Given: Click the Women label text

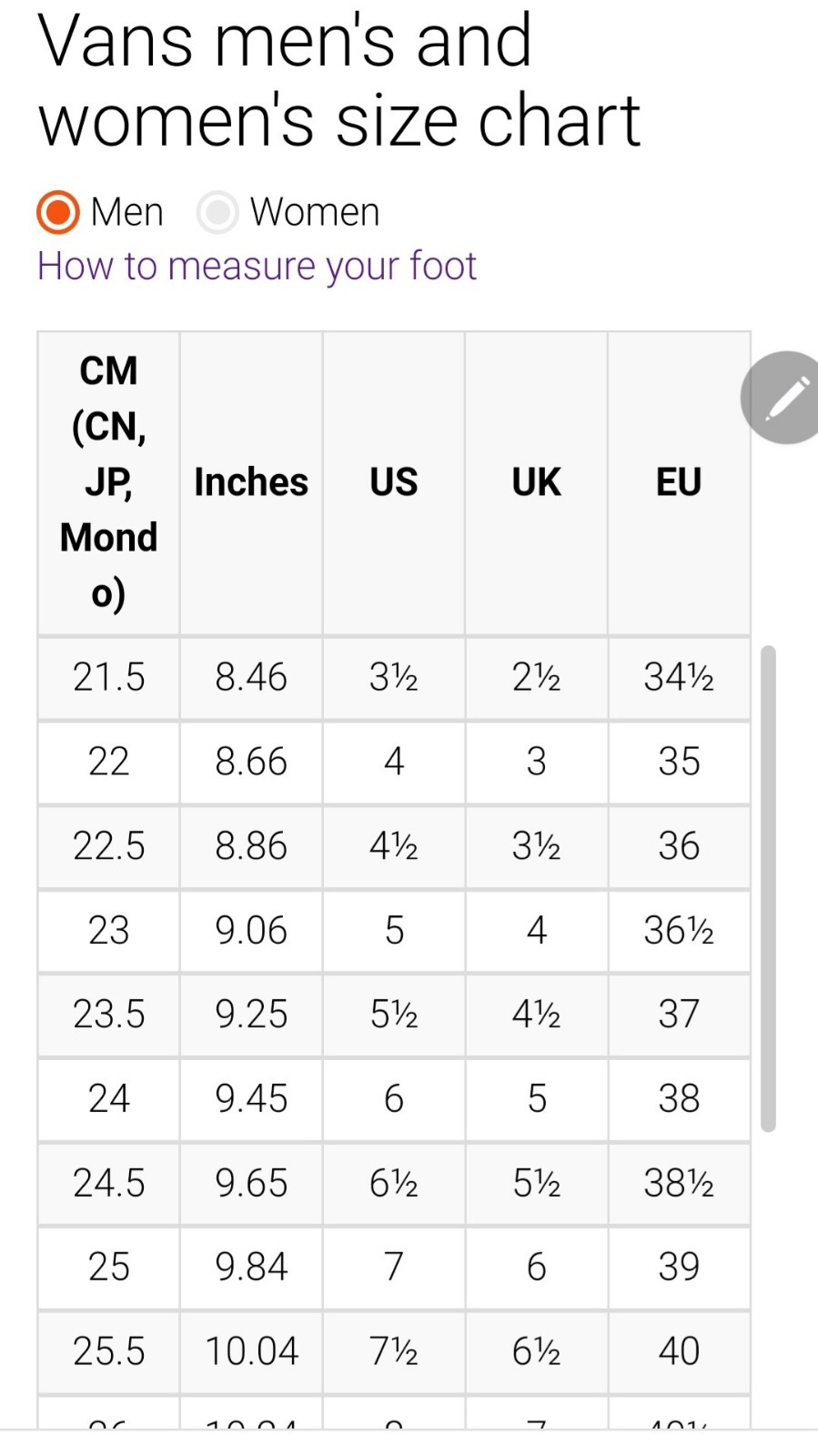Looking at the screenshot, I should 315,212.
